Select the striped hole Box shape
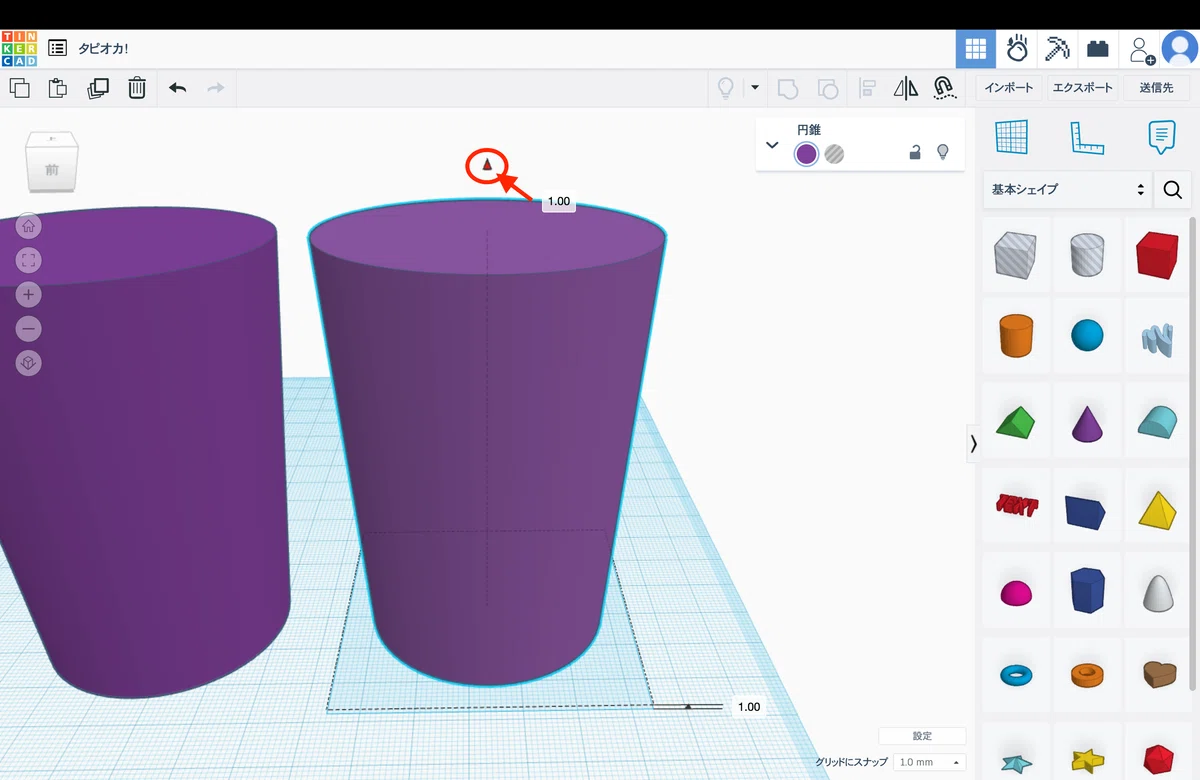 1016,254
